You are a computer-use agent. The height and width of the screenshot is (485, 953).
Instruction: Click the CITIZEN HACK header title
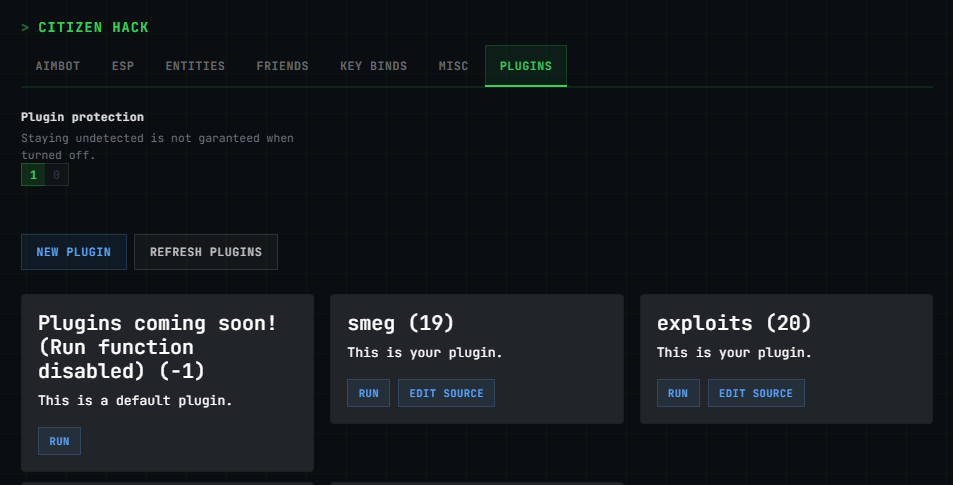tap(92, 27)
